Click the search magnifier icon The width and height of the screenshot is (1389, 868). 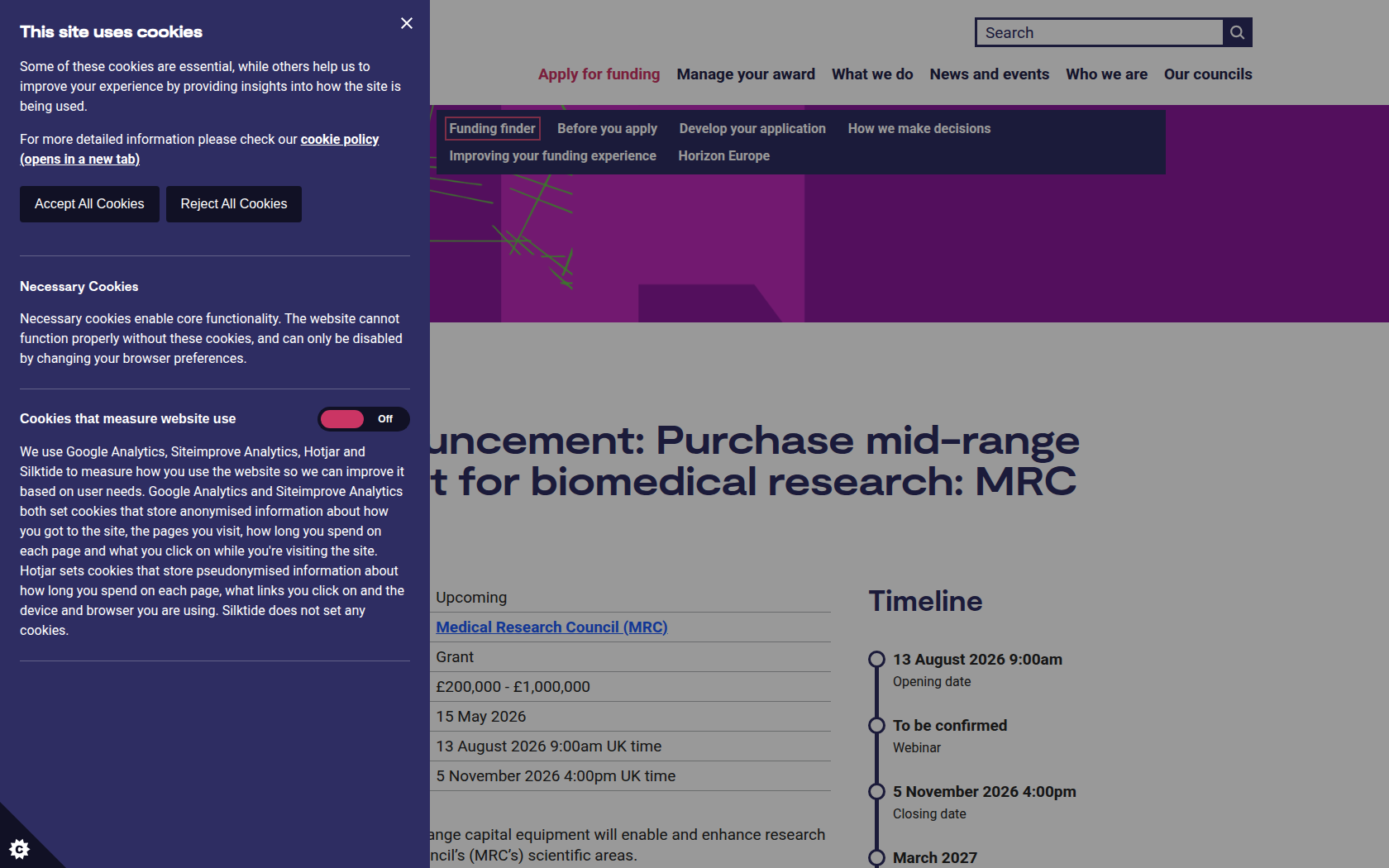1238,32
